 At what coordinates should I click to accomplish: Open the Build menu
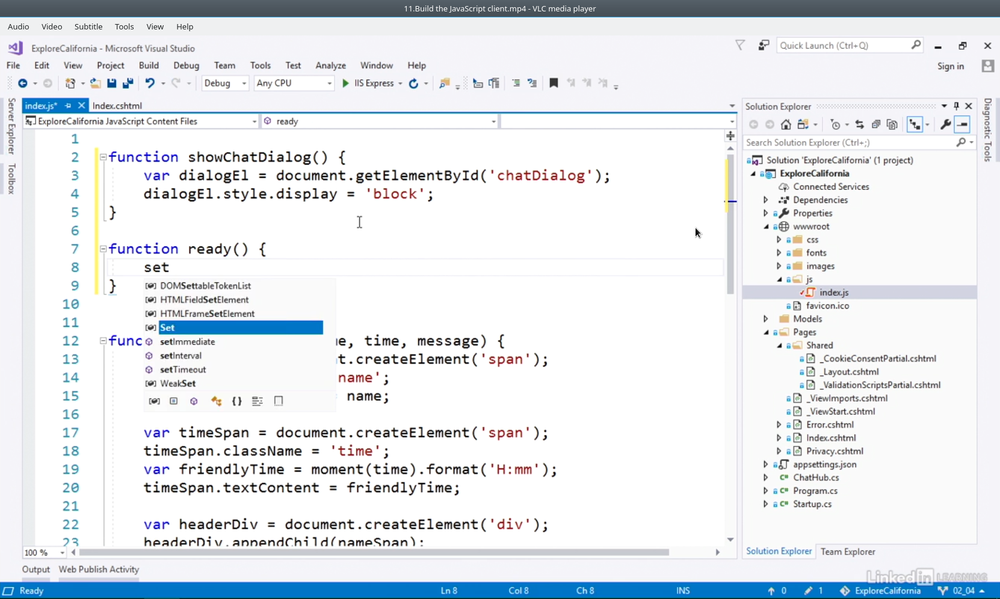click(x=149, y=66)
